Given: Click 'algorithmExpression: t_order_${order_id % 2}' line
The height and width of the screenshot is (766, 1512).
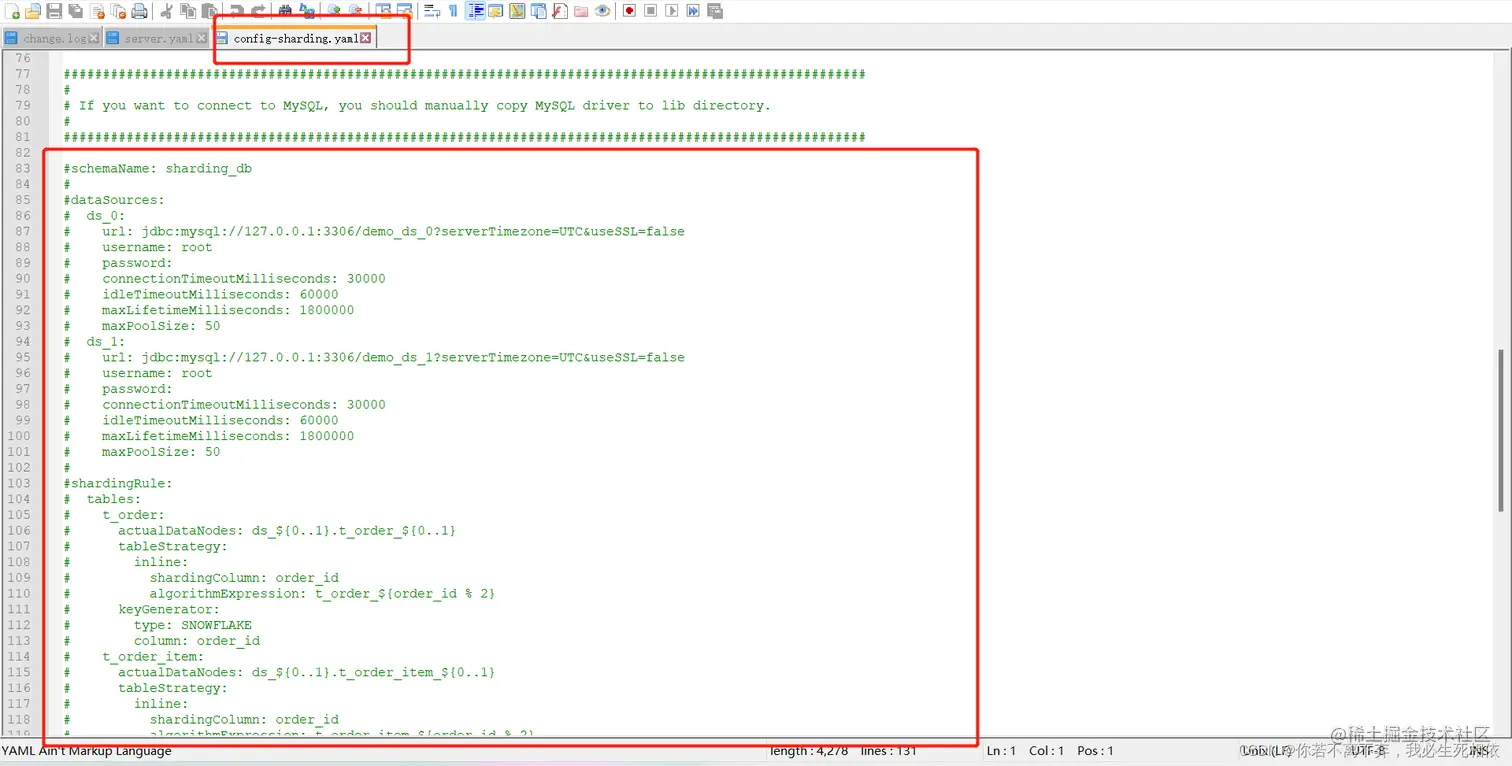Looking at the screenshot, I should pos(280,593).
